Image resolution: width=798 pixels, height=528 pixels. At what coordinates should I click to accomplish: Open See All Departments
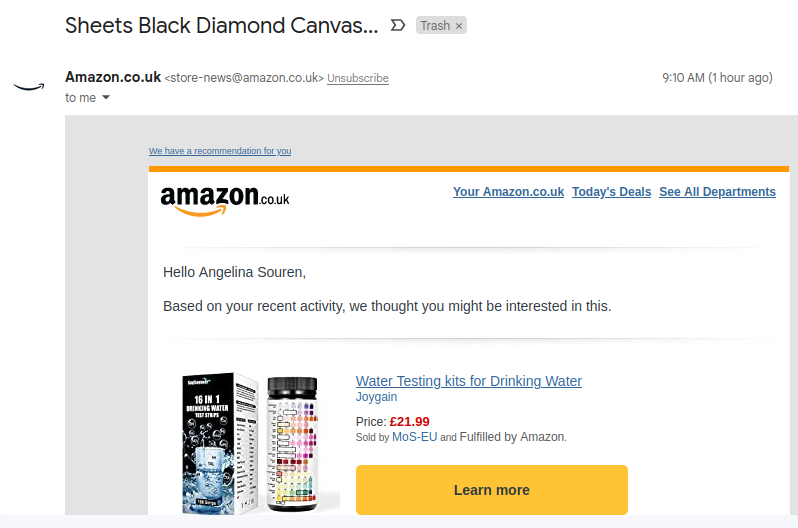(717, 192)
